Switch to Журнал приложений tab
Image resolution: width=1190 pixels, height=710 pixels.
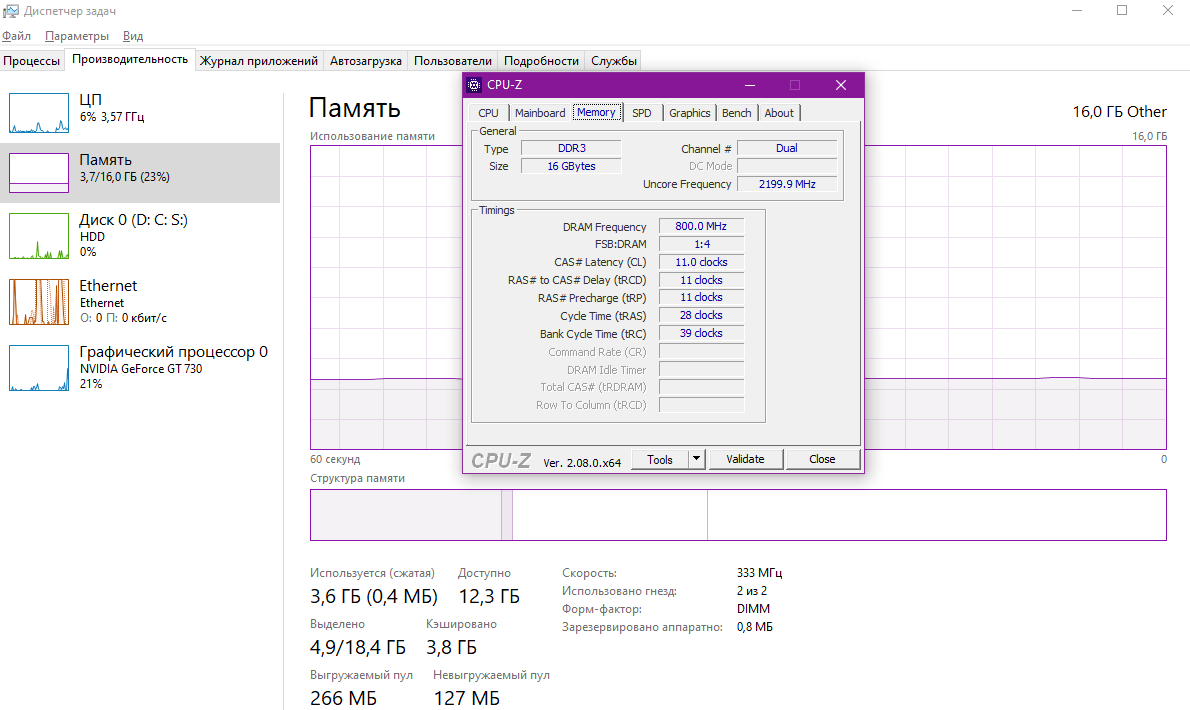coord(259,61)
